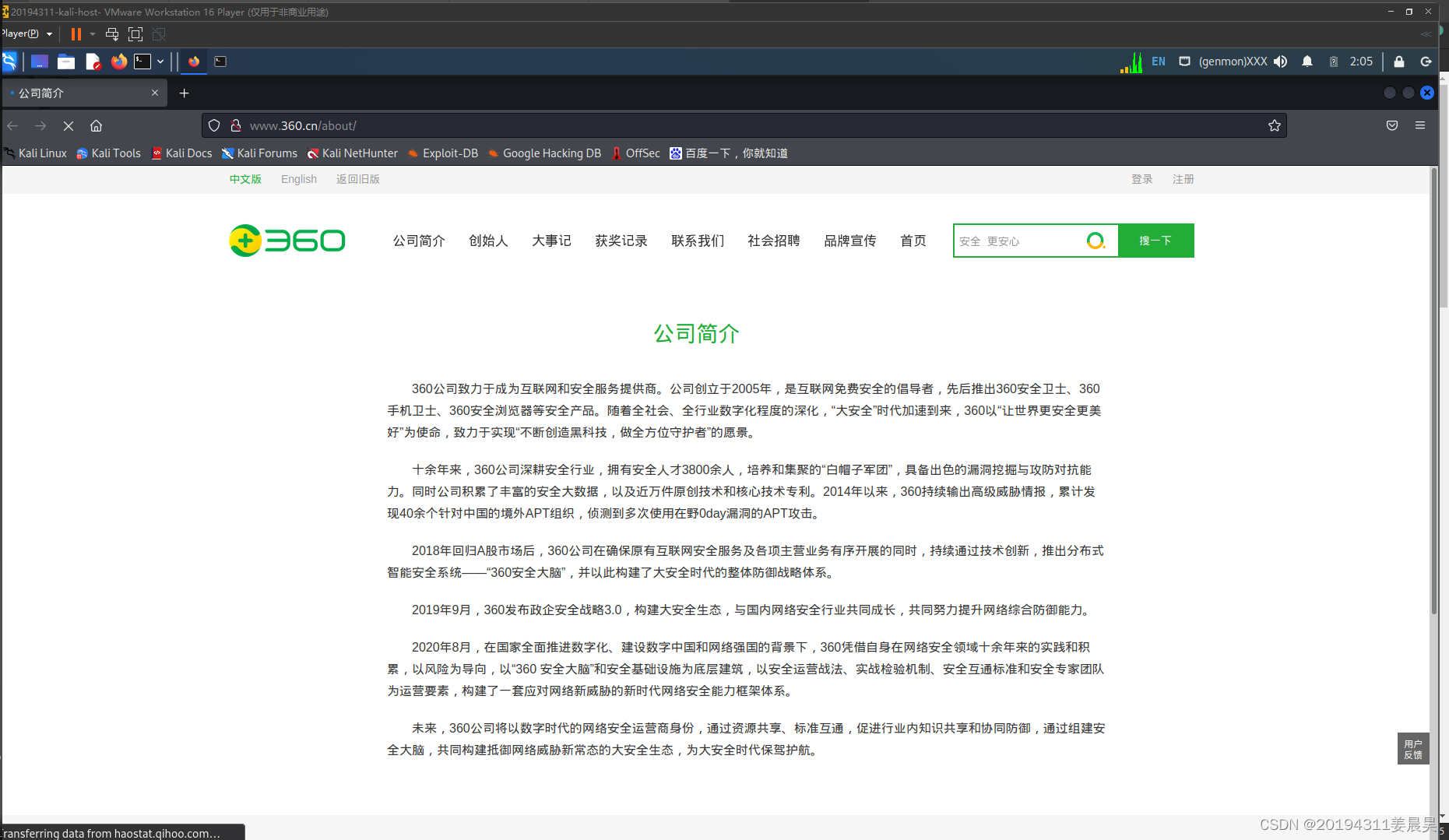Click the volume speaker icon
The height and width of the screenshot is (840, 1449).
pos(1281,62)
